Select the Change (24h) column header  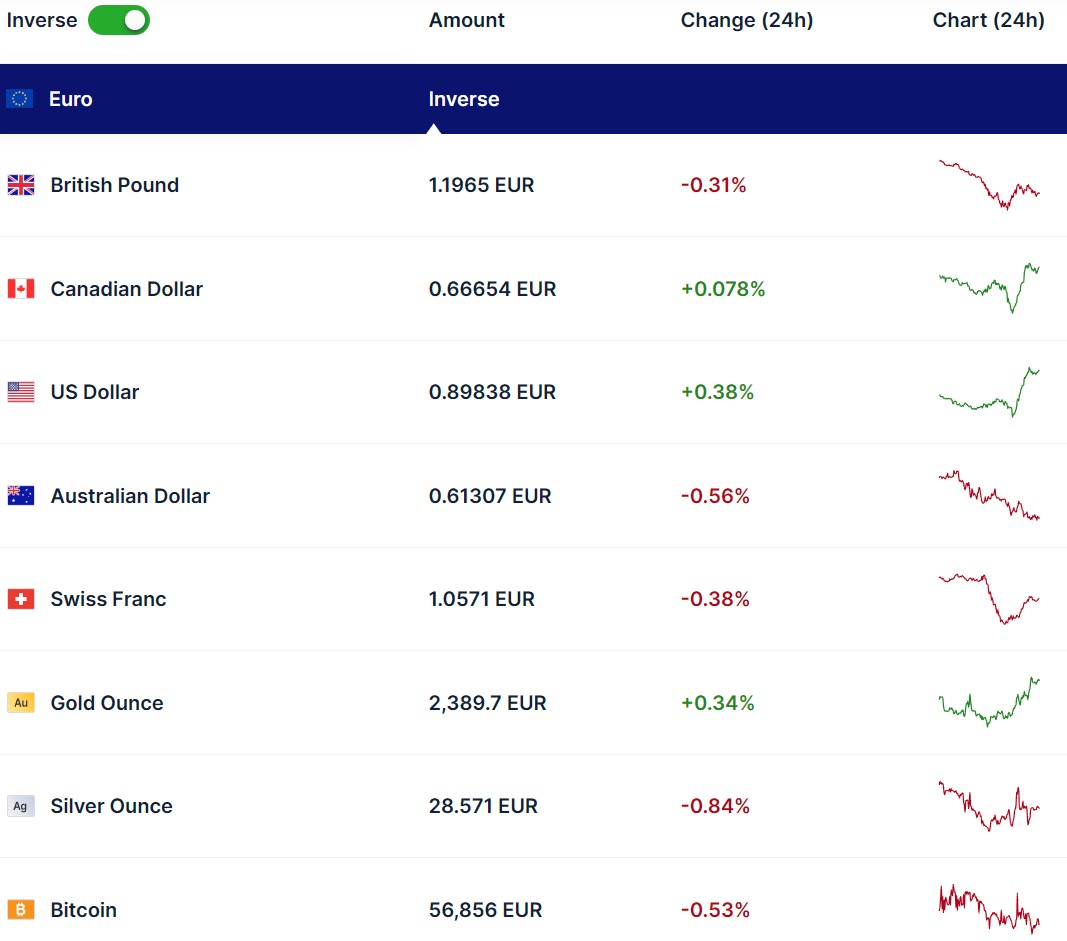coord(747,20)
